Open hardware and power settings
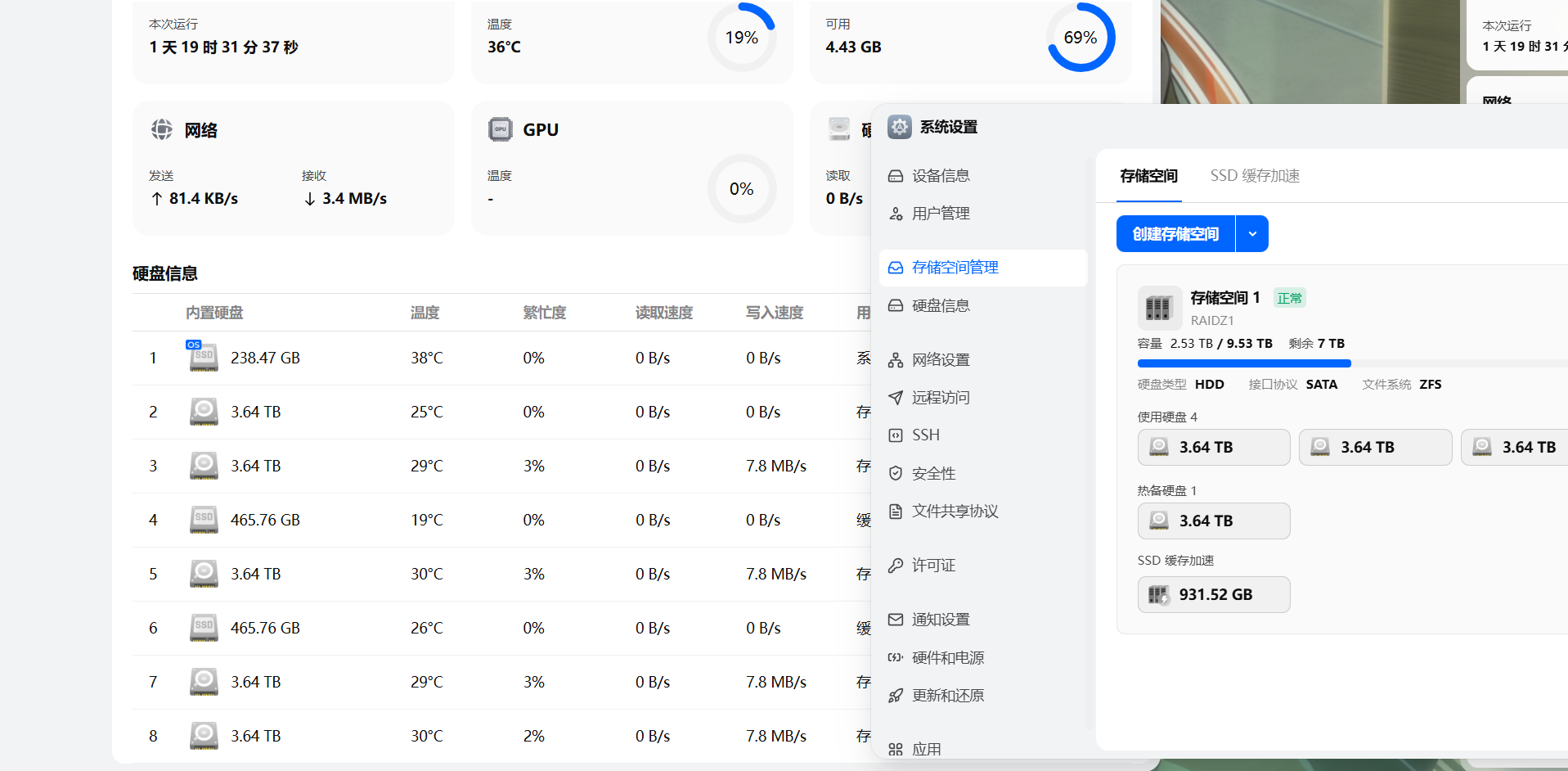This screenshot has width=1568, height=771. pos(947,658)
